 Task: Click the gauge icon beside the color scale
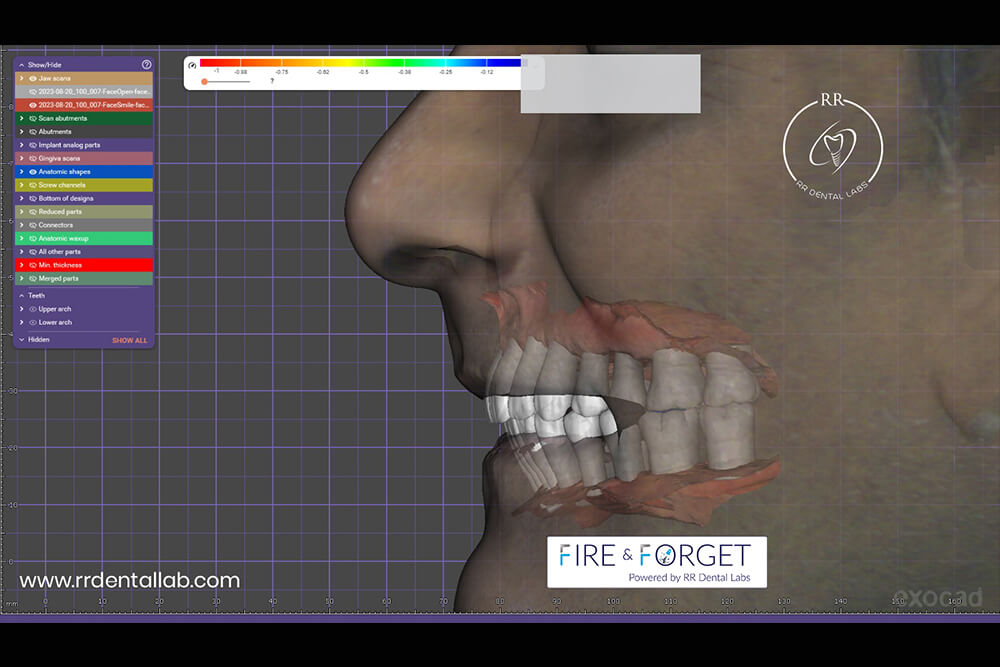[x=192, y=65]
